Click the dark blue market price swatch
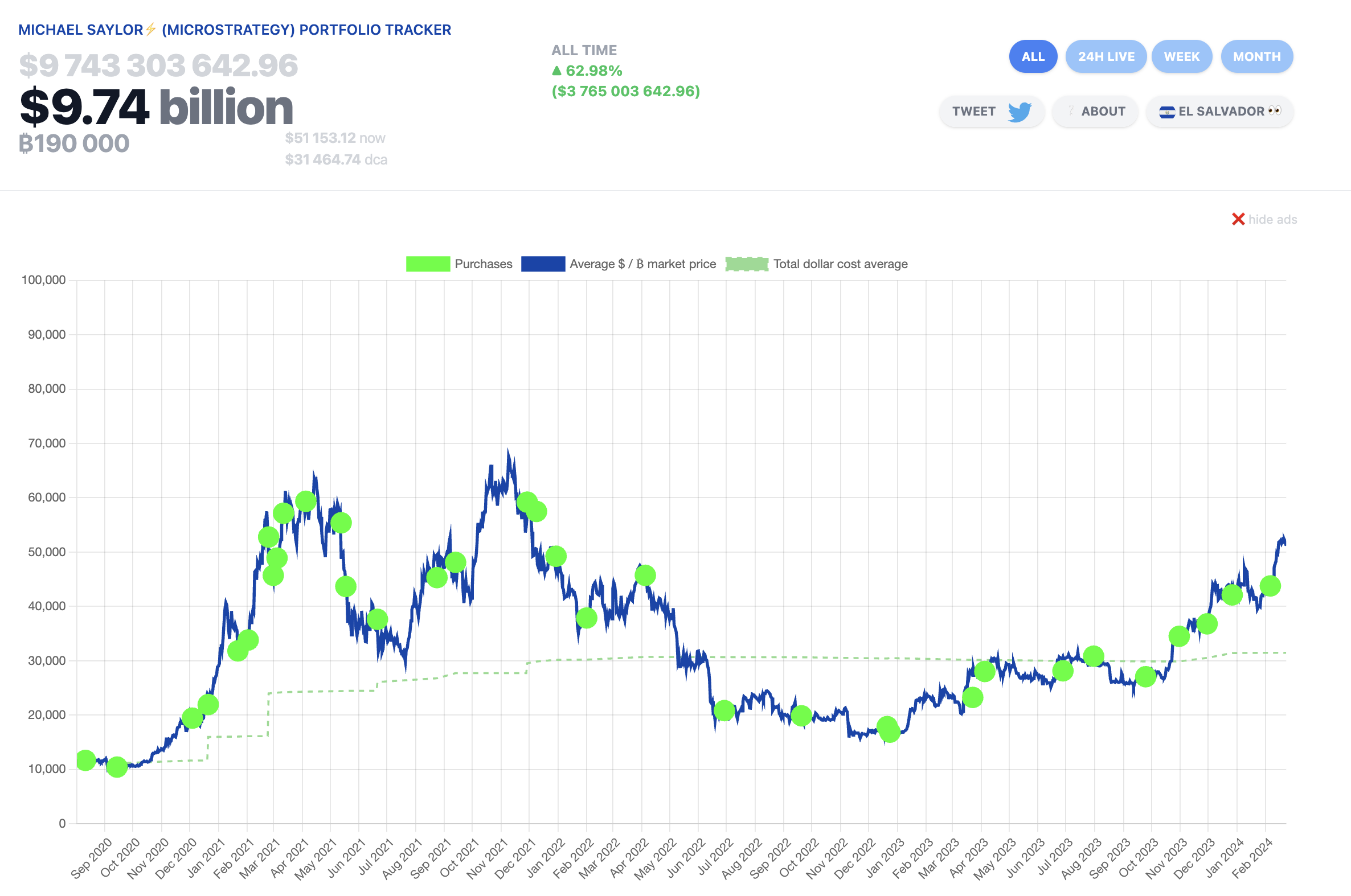The height and width of the screenshot is (896, 1351). click(543, 264)
